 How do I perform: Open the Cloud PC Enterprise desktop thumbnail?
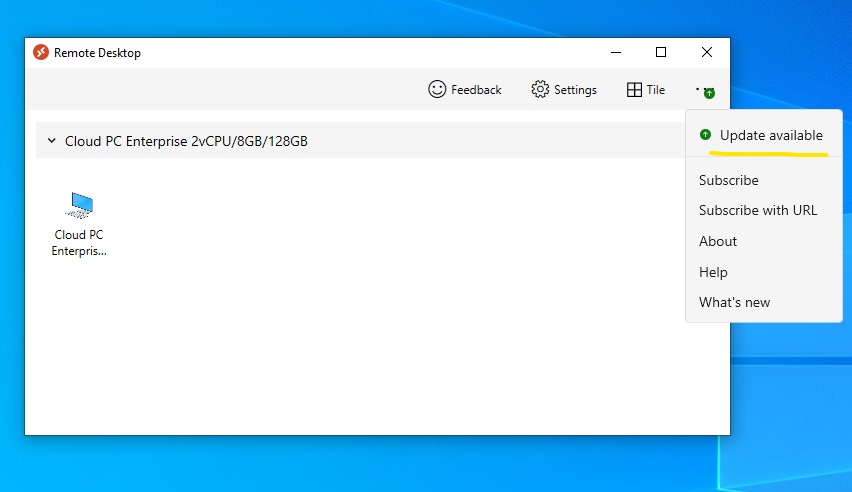pos(79,223)
